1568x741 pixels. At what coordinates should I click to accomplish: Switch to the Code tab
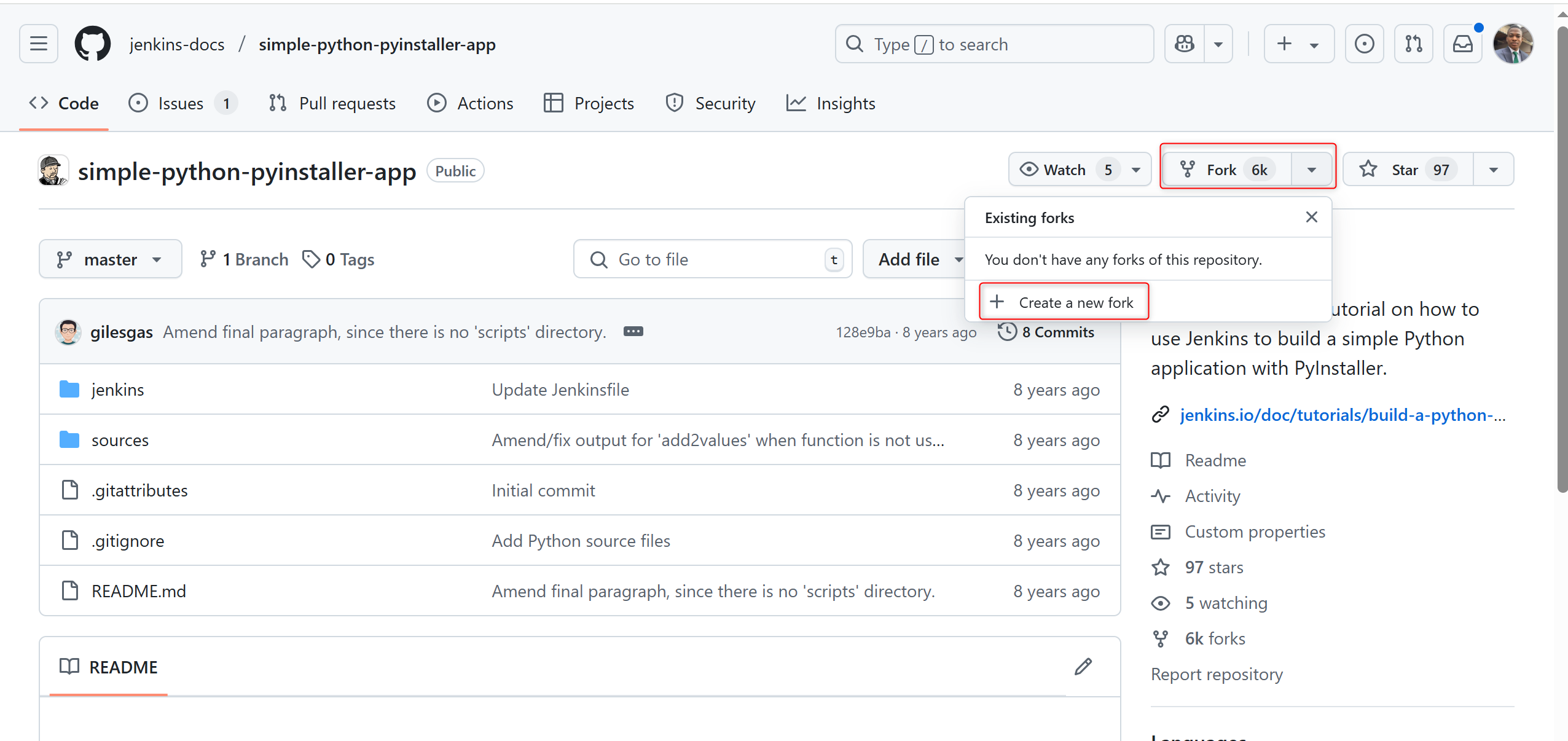point(64,103)
